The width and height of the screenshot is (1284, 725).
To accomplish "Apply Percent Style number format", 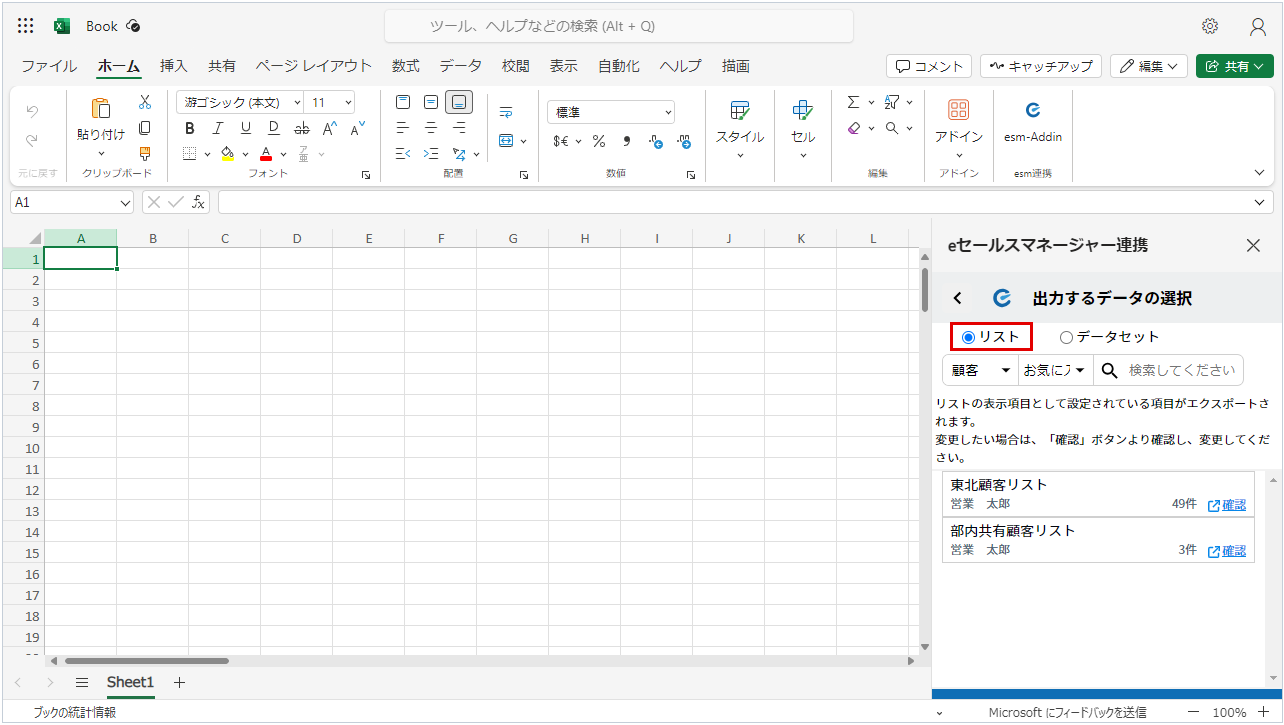I will (x=599, y=141).
